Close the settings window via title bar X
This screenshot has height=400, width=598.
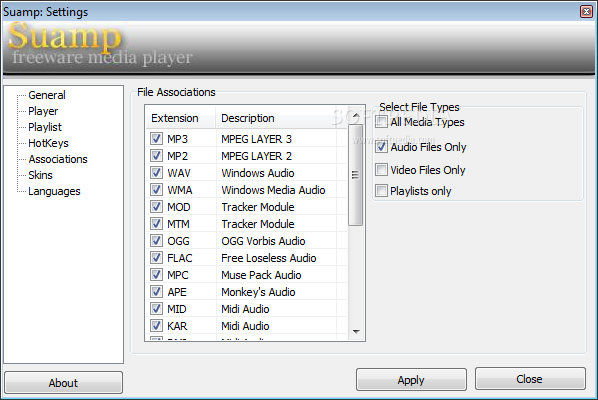point(586,12)
